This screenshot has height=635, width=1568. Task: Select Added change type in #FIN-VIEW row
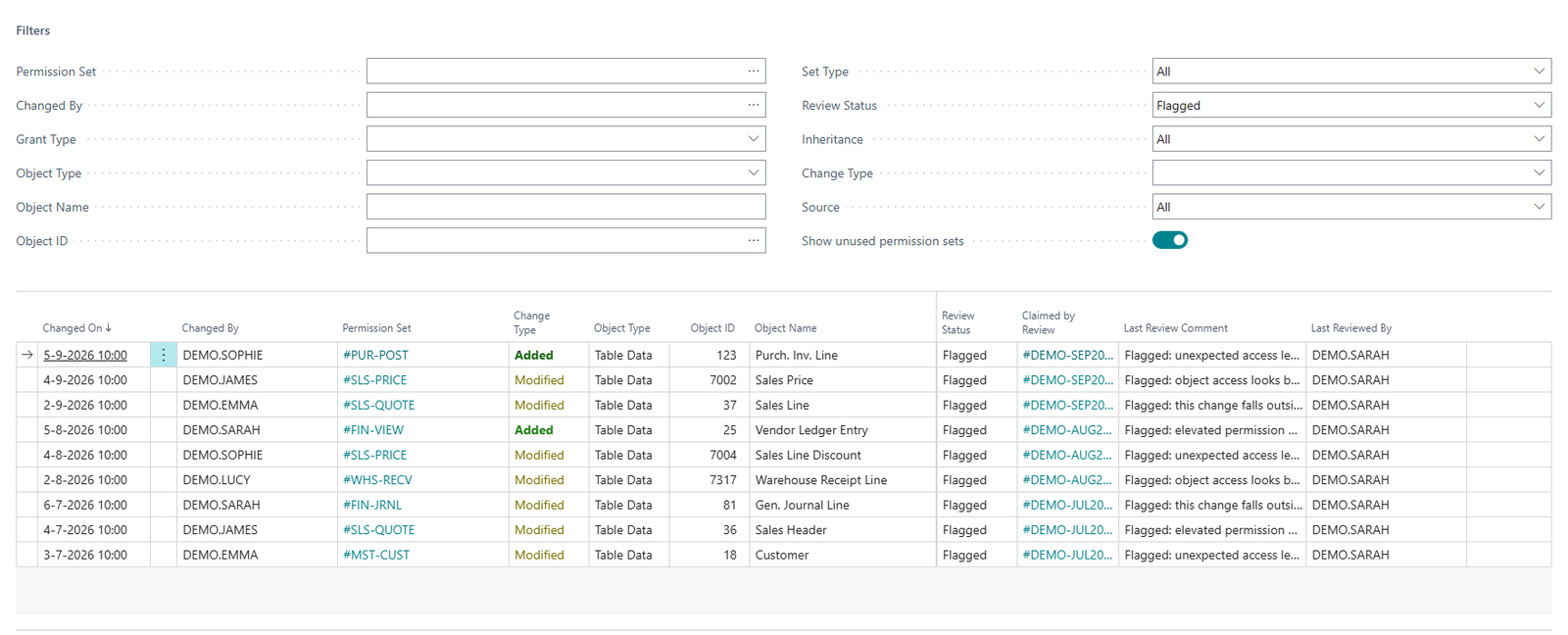tap(549, 430)
